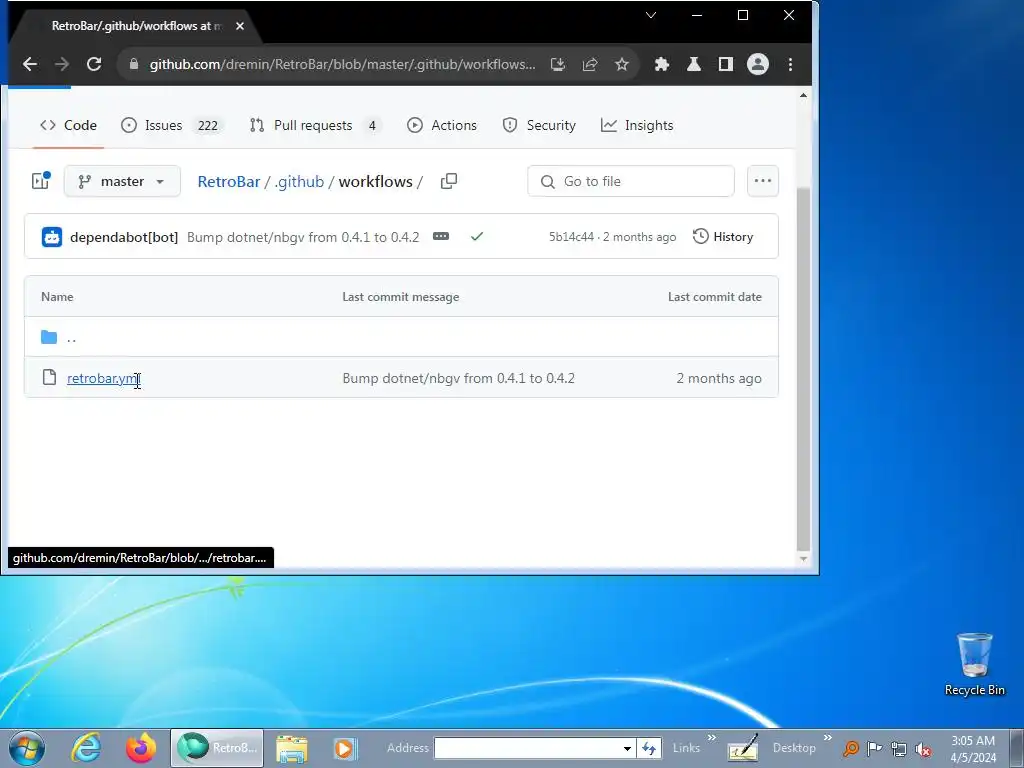Open the tab search chevron
Image resolution: width=1024 pixels, height=768 pixels.
(650, 15)
